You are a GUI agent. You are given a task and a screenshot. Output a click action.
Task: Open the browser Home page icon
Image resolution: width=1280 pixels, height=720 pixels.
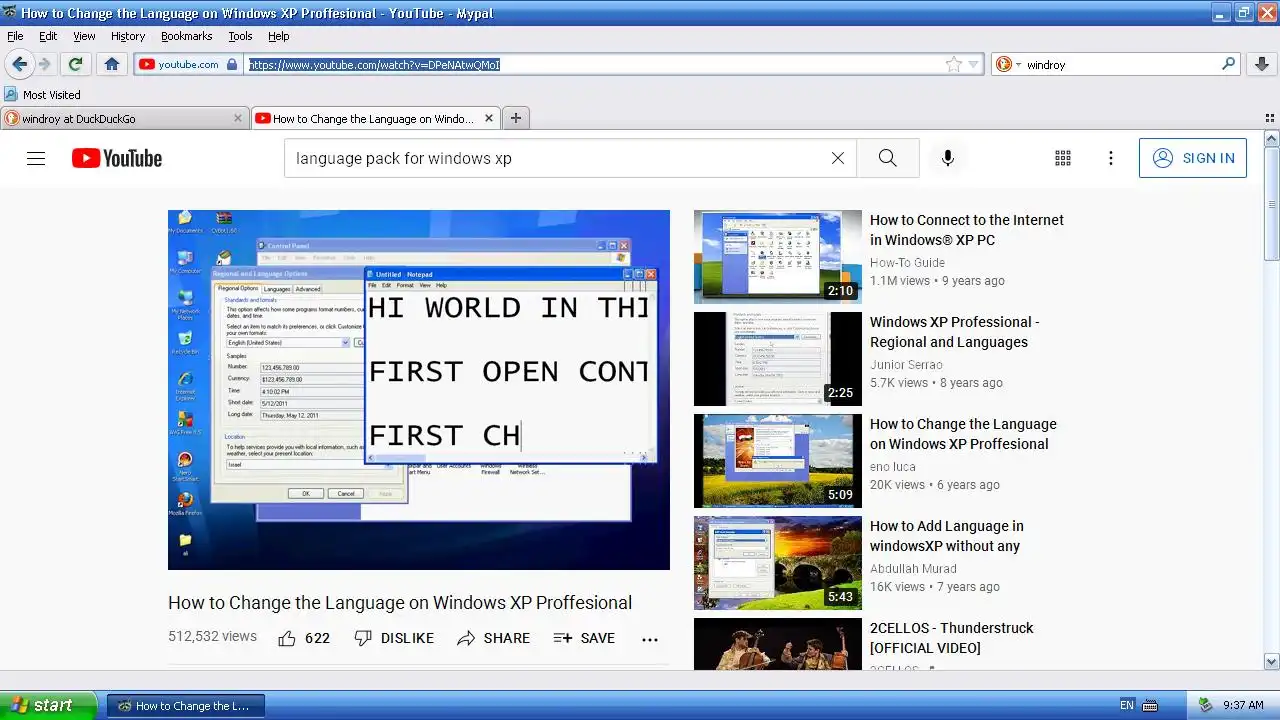(x=111, y=64)
